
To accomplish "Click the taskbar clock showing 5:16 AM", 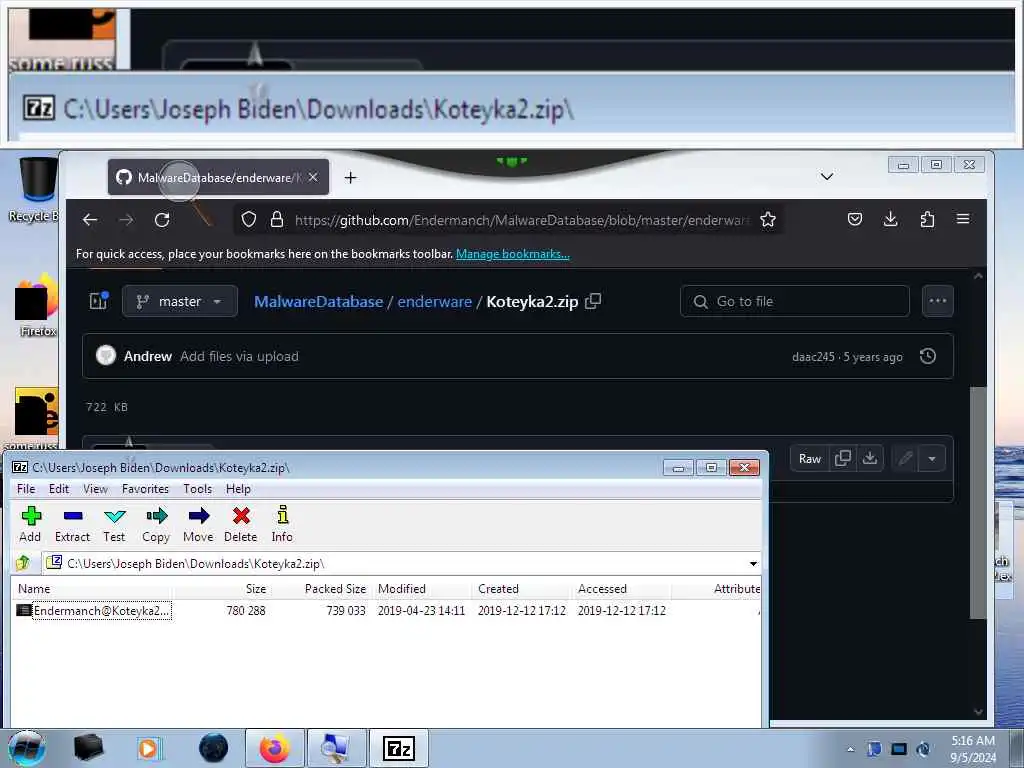I will [x=973, y=749].
